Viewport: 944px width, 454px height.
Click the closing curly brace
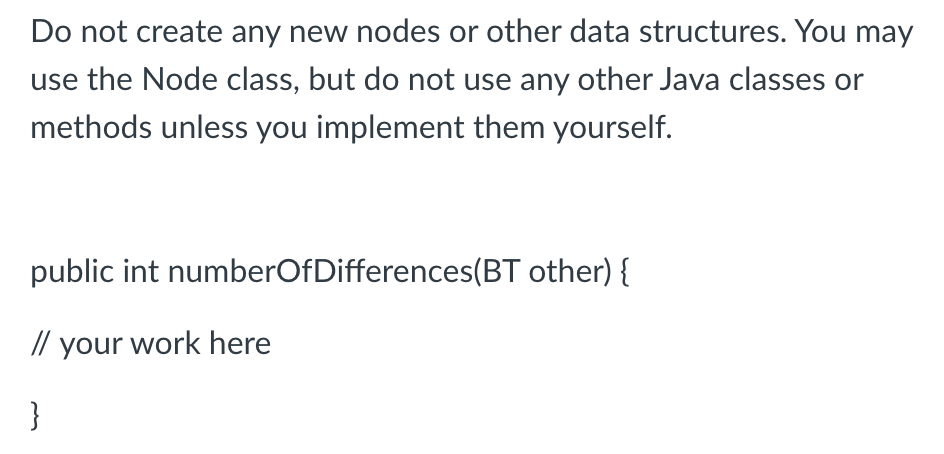tap(36, 415)
